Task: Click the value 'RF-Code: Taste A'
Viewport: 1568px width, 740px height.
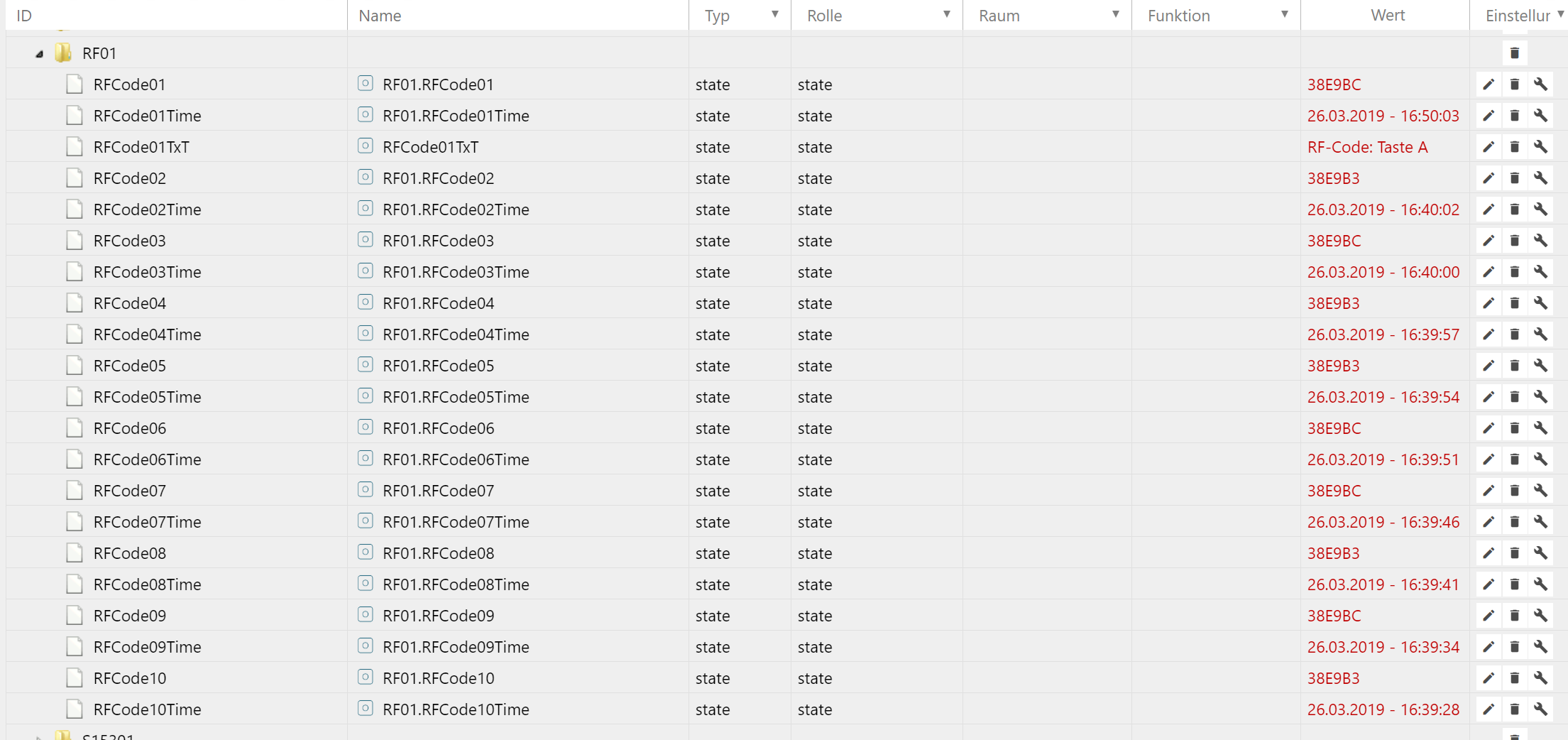Action: [x=1367, y=147]
